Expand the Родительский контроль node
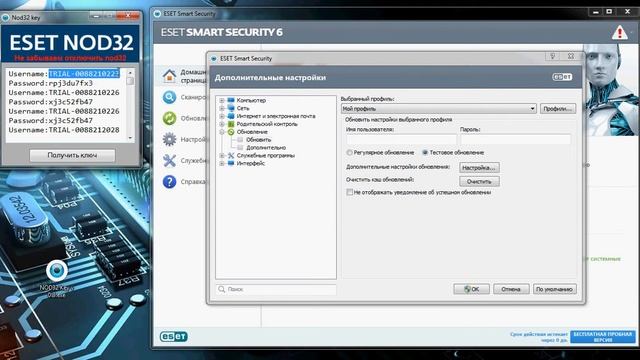Viewport: 640px width, 360px height. 222,124
